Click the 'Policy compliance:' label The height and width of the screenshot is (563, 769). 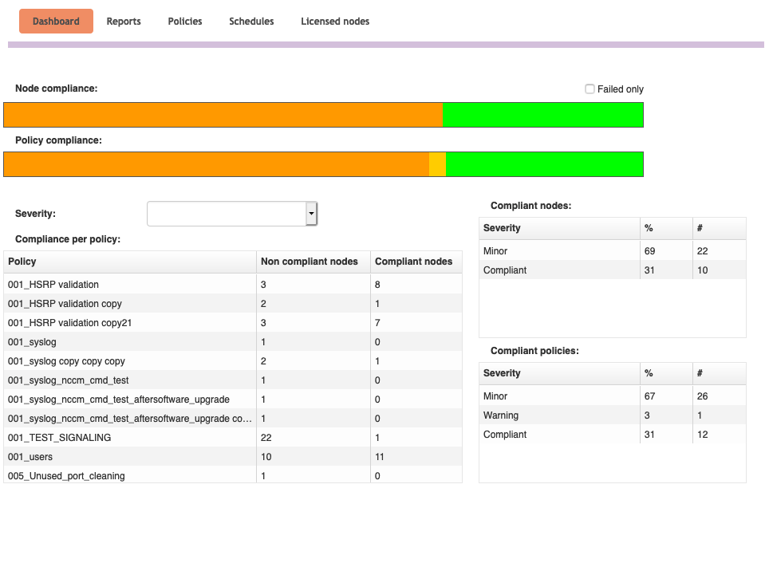[58, 140]
